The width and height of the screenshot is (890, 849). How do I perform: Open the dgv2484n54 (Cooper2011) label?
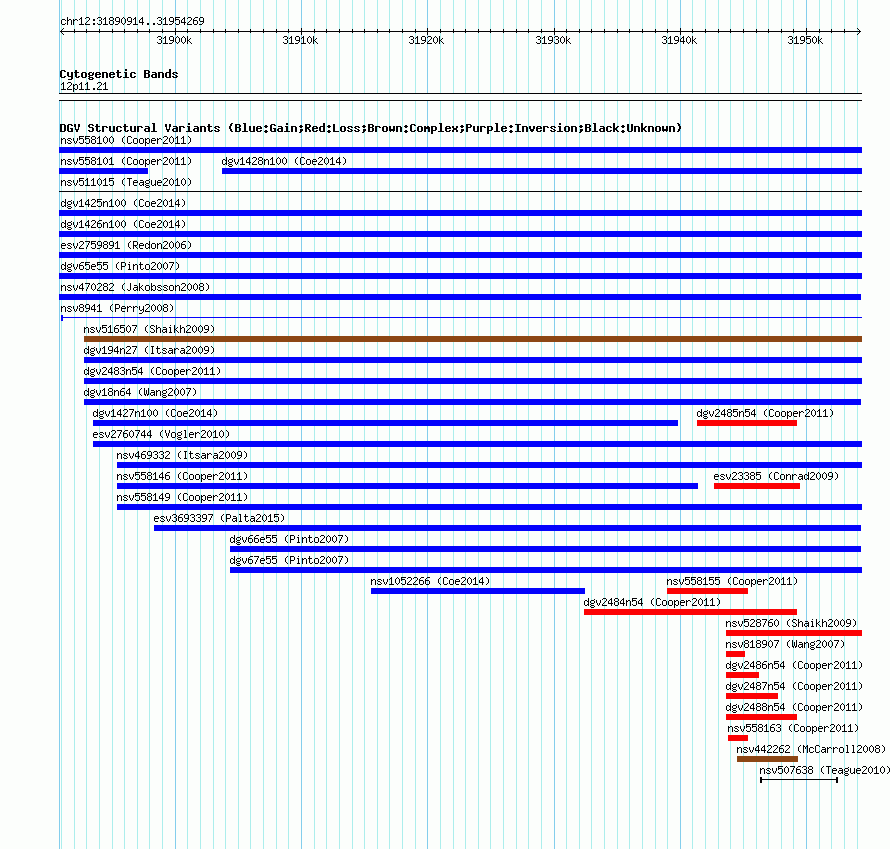tap(652, 602)
